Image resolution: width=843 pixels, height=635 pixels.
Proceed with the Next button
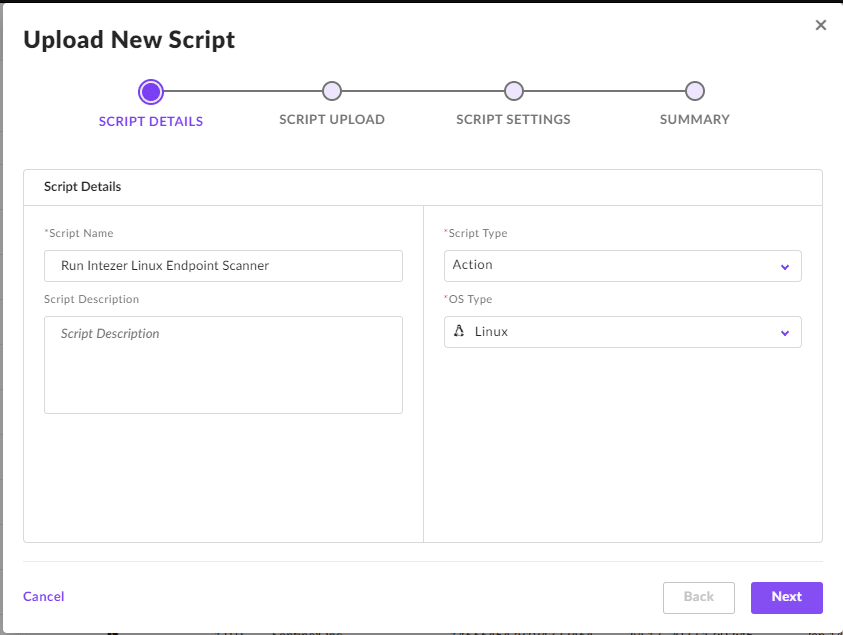[x=786, y=597]
